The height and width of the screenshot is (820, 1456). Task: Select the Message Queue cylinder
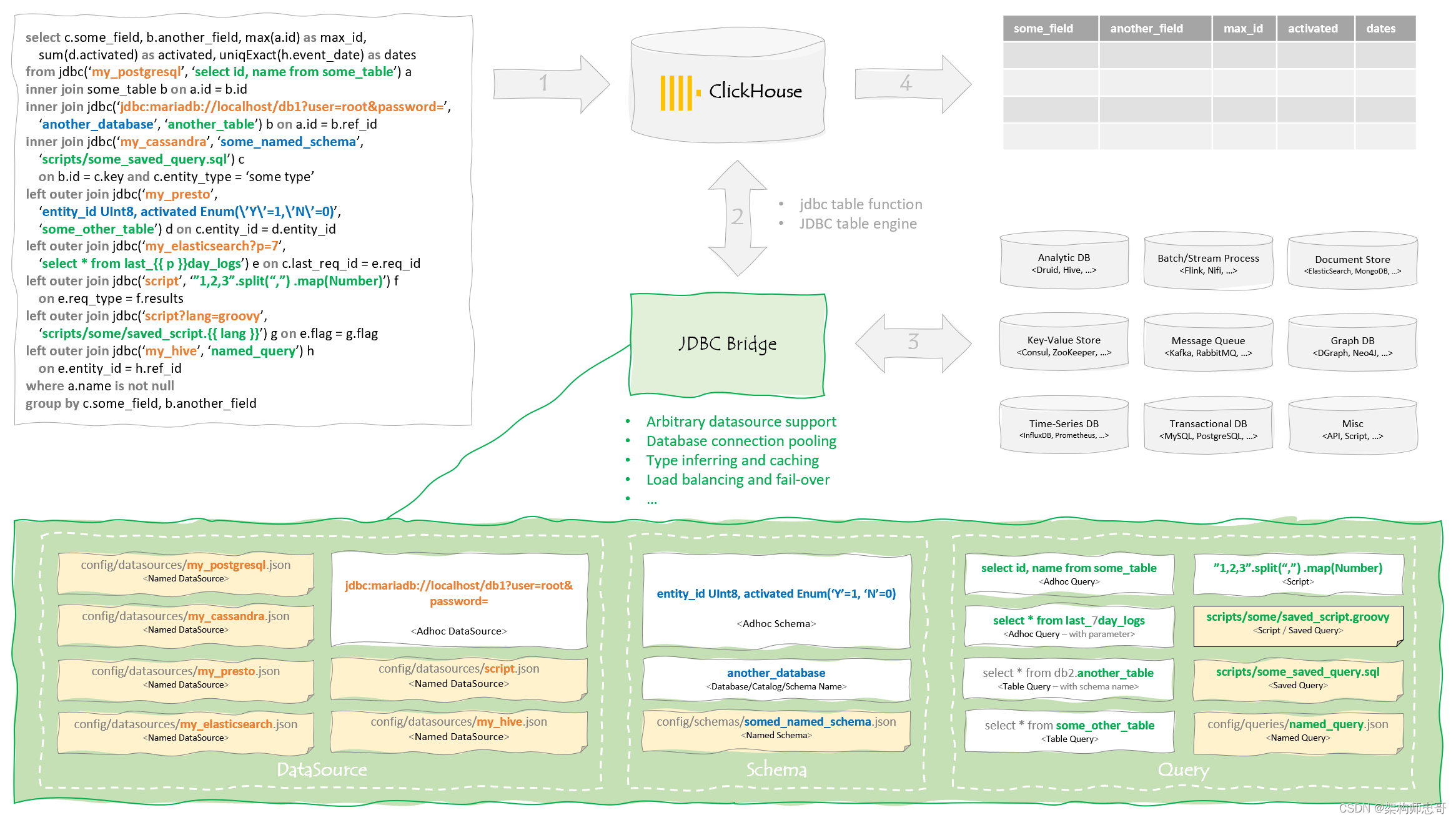point(1208,346)
